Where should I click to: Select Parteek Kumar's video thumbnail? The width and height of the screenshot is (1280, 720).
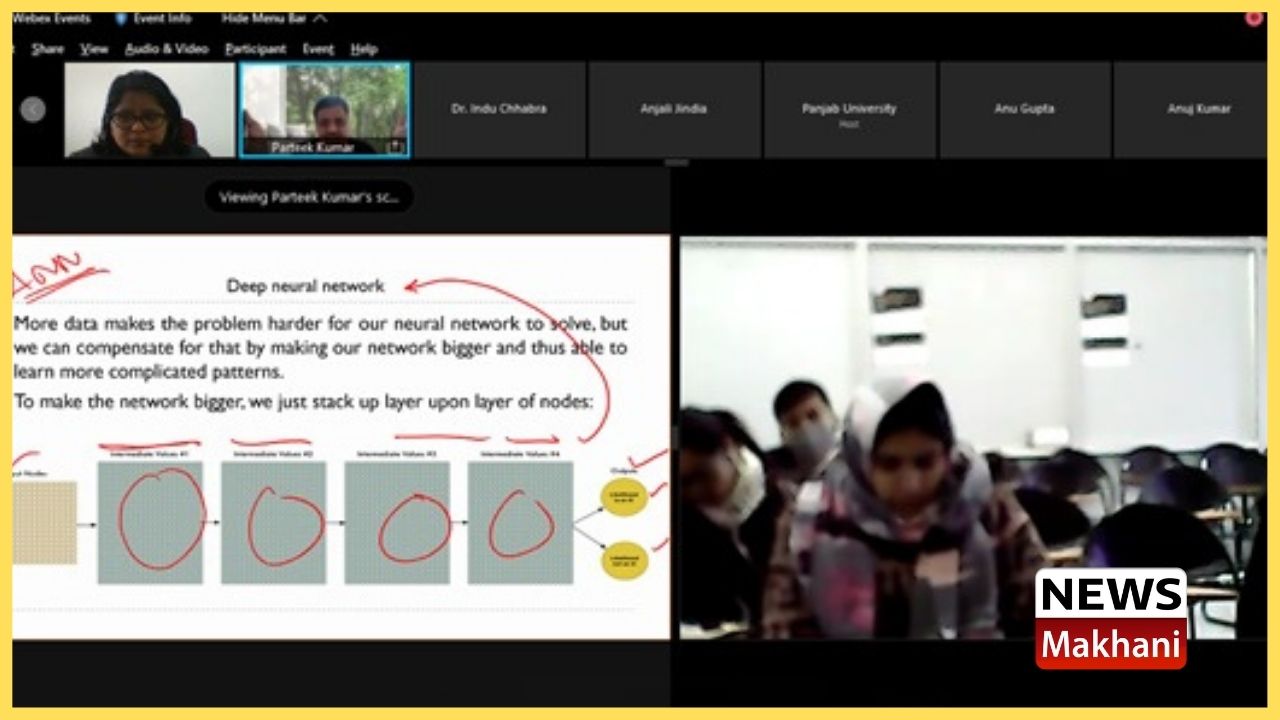(x=324, y=108)
